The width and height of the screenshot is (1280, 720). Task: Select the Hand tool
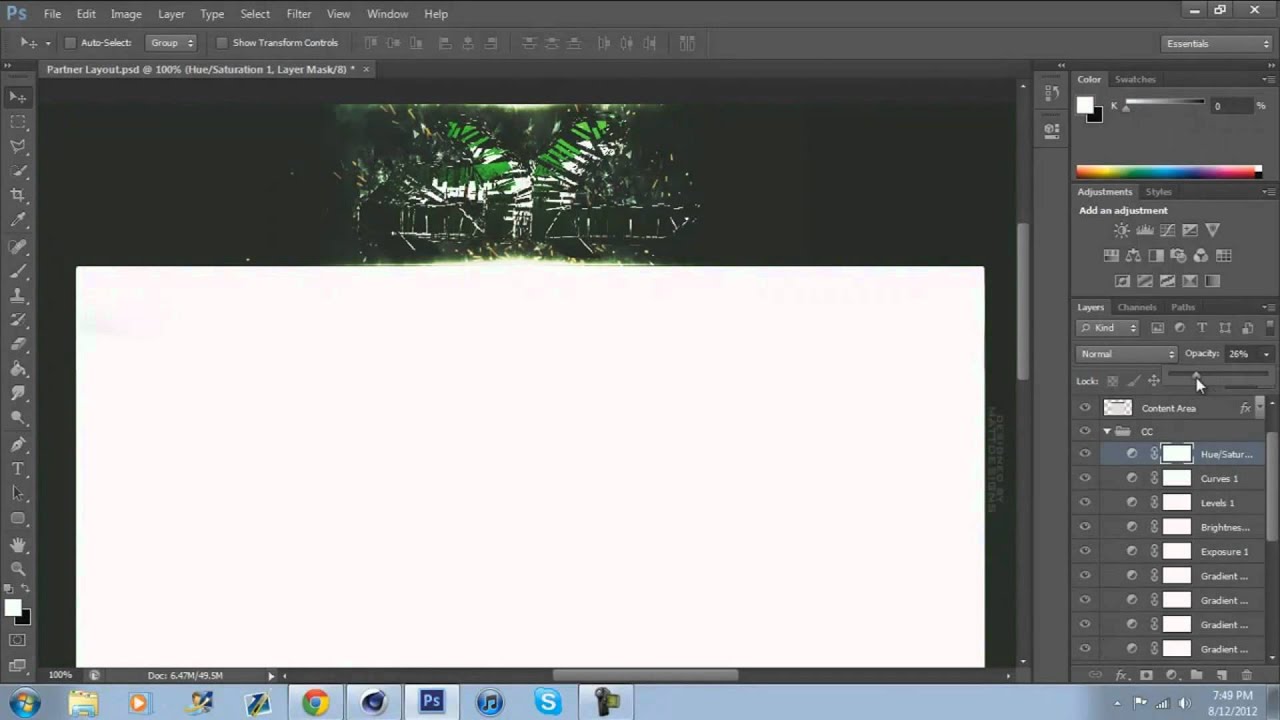point(18,545)
